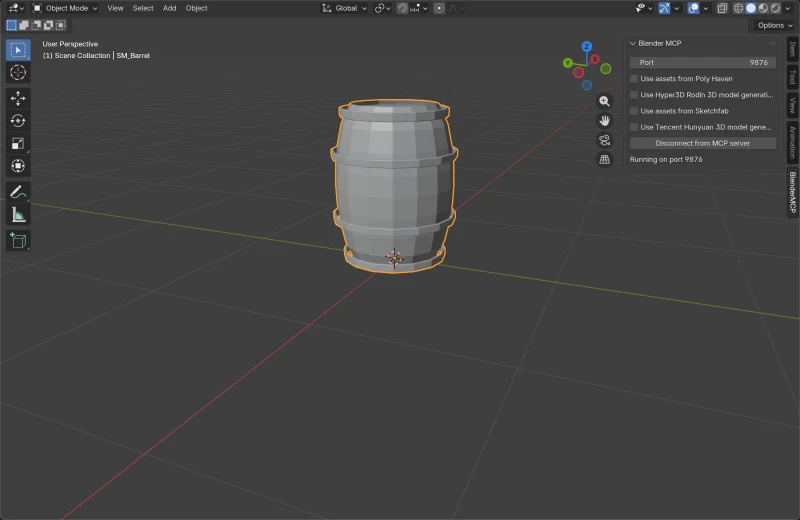Click the Running on port 9876 text
The width and height of the screenshot is (800, 520).
click(666, 159)
